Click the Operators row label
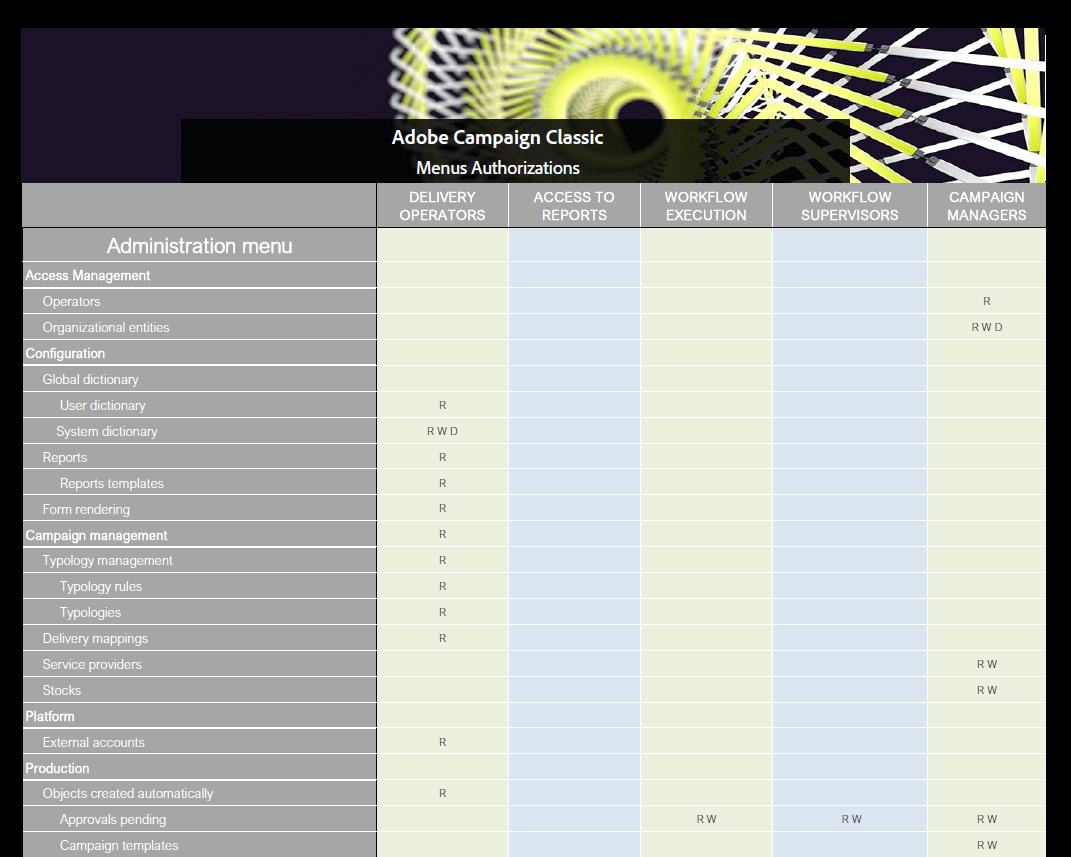Screen dimensions: 1071x857 point(71,301)
